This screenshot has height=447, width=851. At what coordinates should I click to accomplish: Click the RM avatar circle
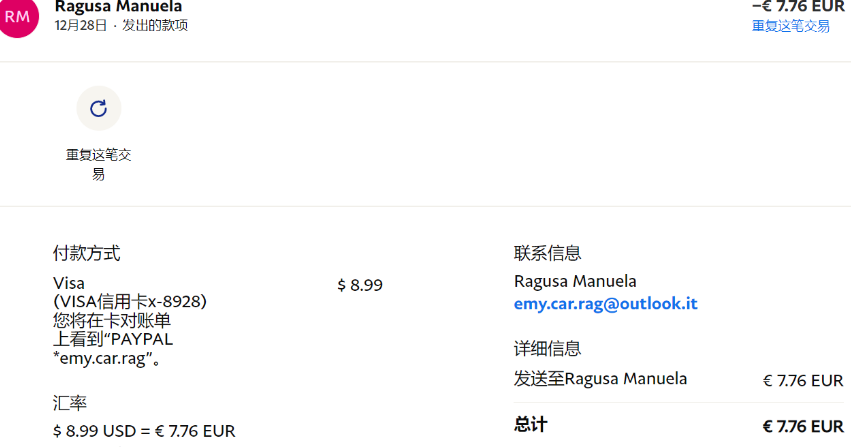tap(18, 16)
